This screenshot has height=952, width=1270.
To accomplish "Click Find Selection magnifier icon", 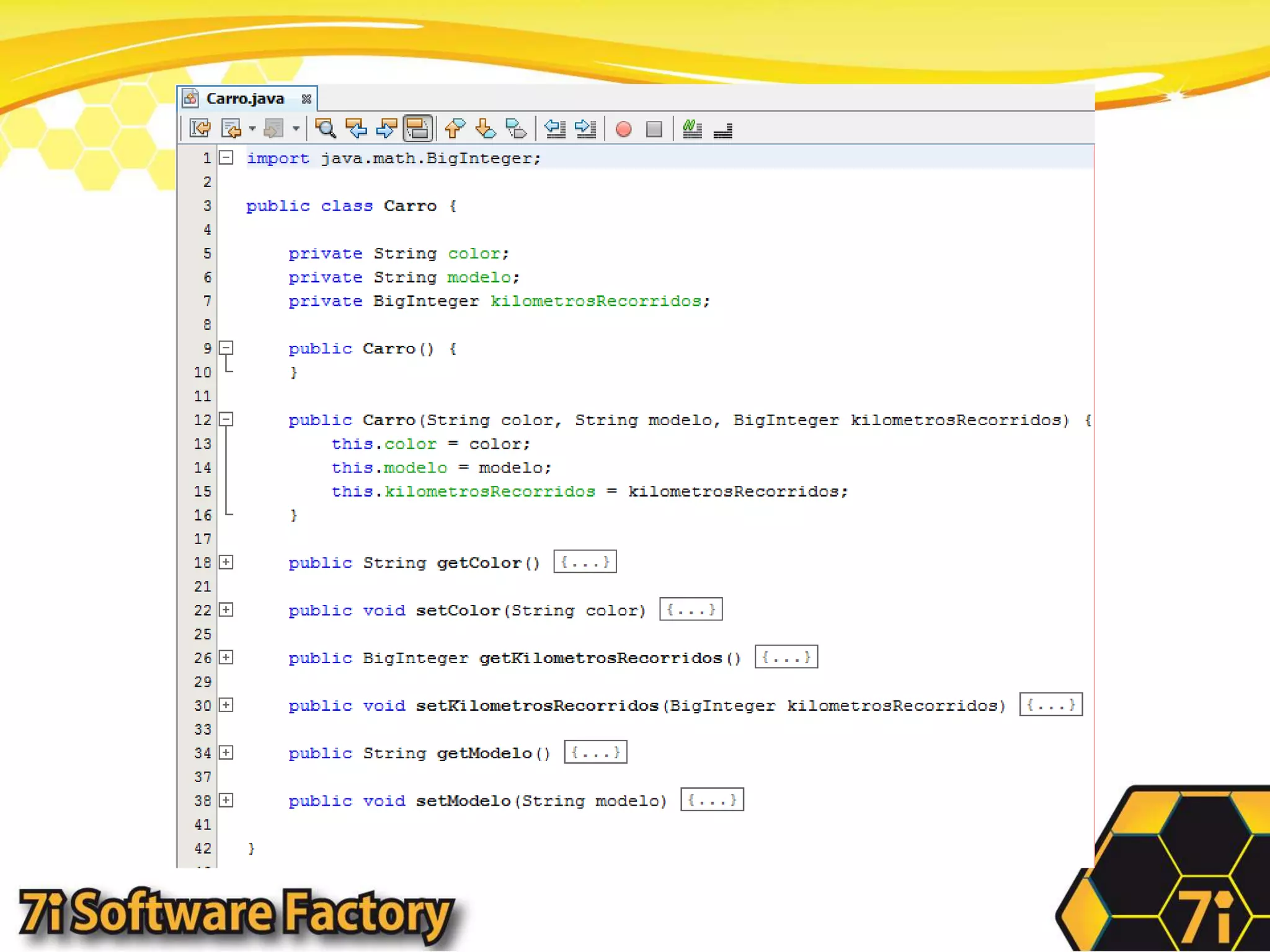I will [325, 129].
